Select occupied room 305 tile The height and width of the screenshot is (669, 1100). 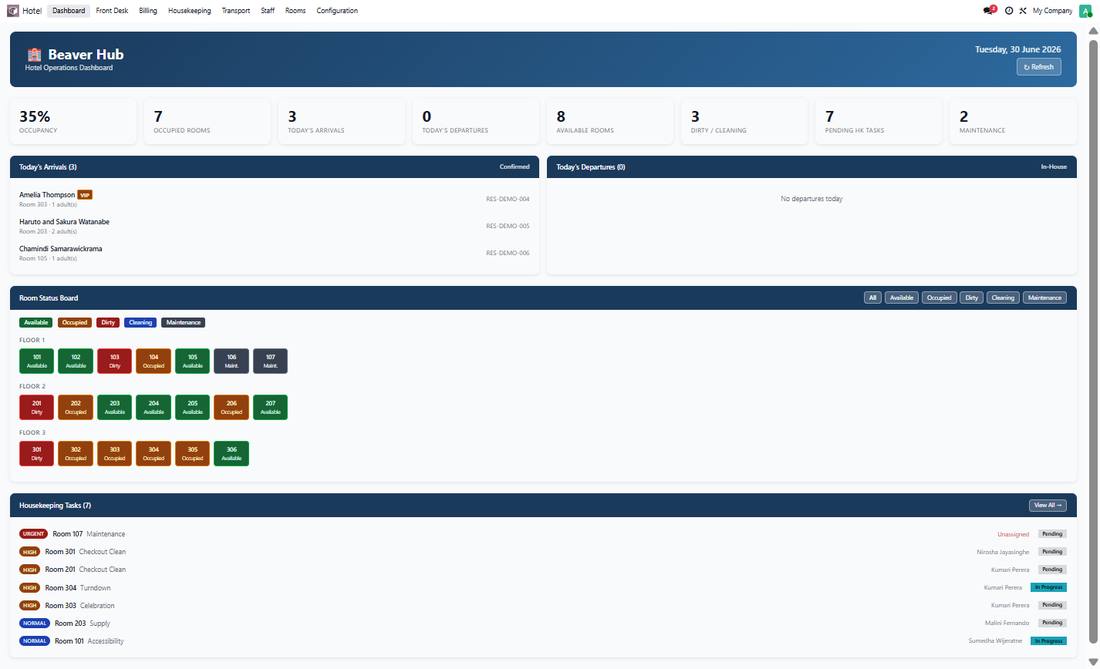tap(192, 454)
